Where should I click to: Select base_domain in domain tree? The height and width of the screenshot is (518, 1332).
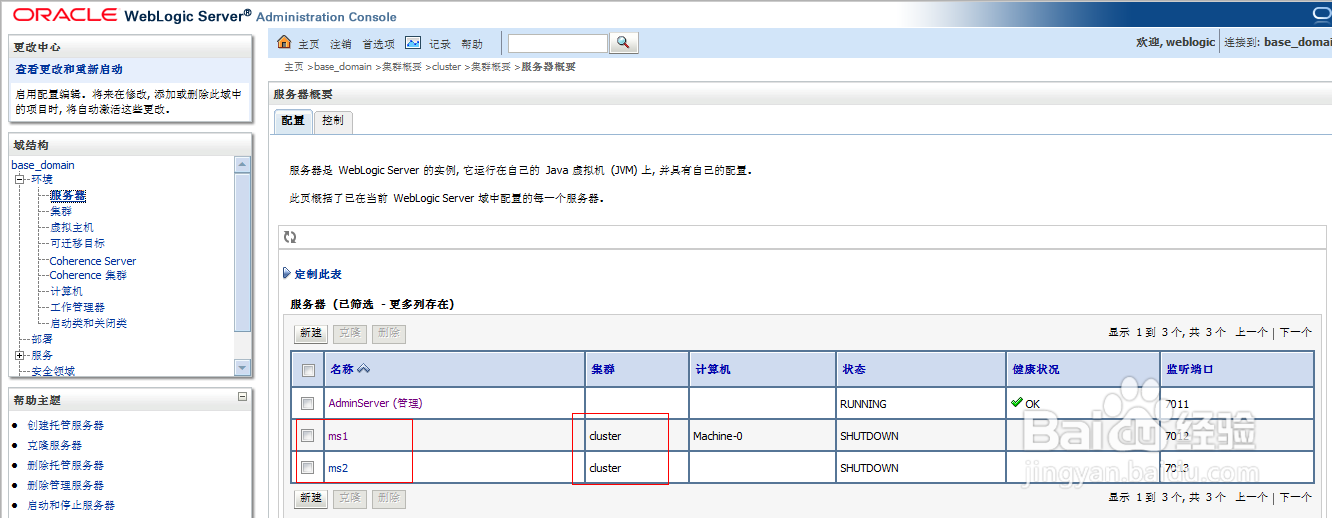pos(43,165)
